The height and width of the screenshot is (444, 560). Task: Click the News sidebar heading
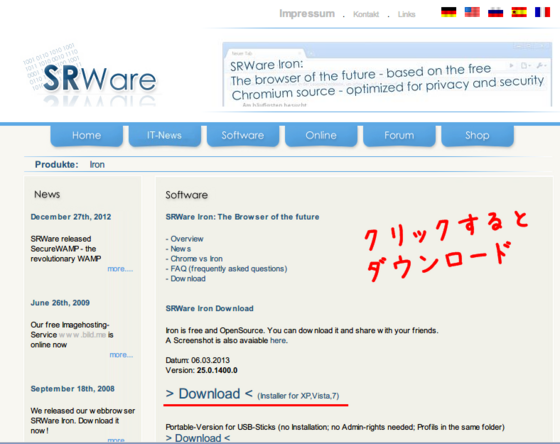point(47,194)
